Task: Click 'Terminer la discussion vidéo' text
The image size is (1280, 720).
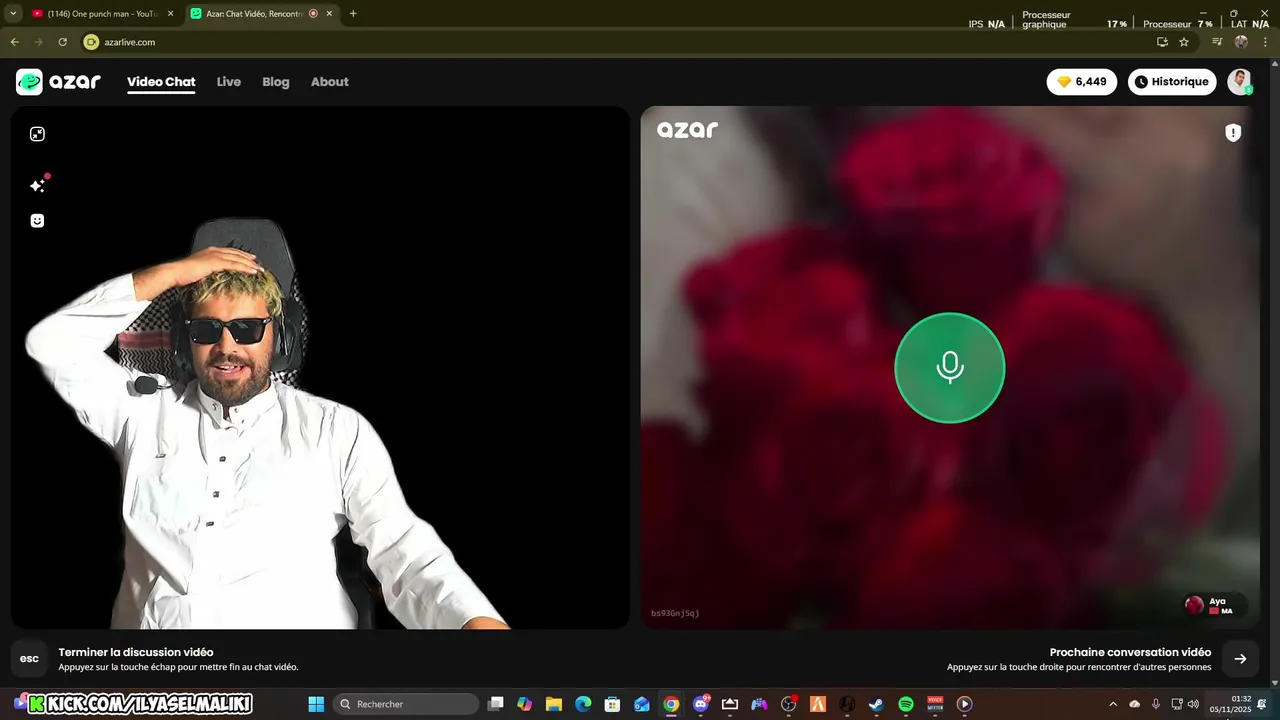Action: tap(136, 652)
